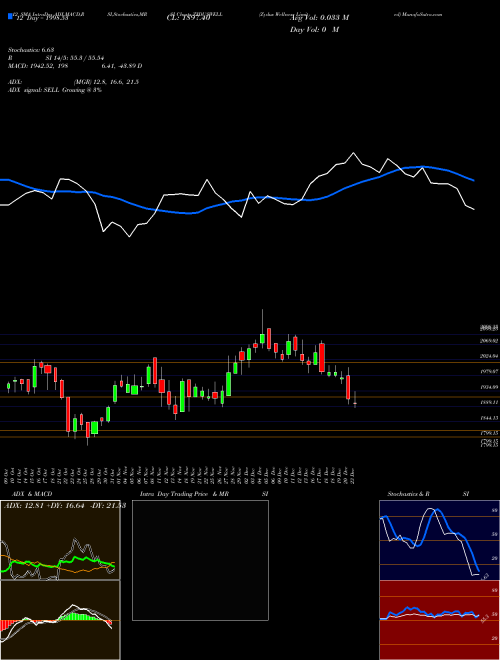Click the 1979.97 price axis label

489,371
